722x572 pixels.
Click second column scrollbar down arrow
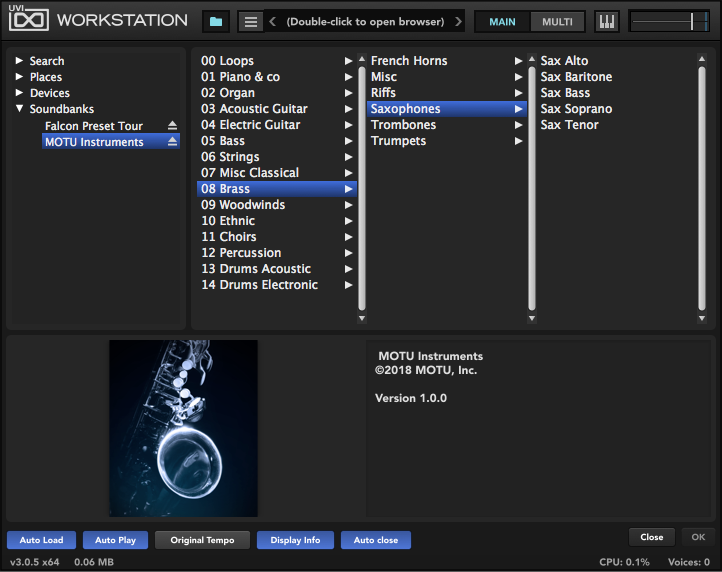pos(532,318)
